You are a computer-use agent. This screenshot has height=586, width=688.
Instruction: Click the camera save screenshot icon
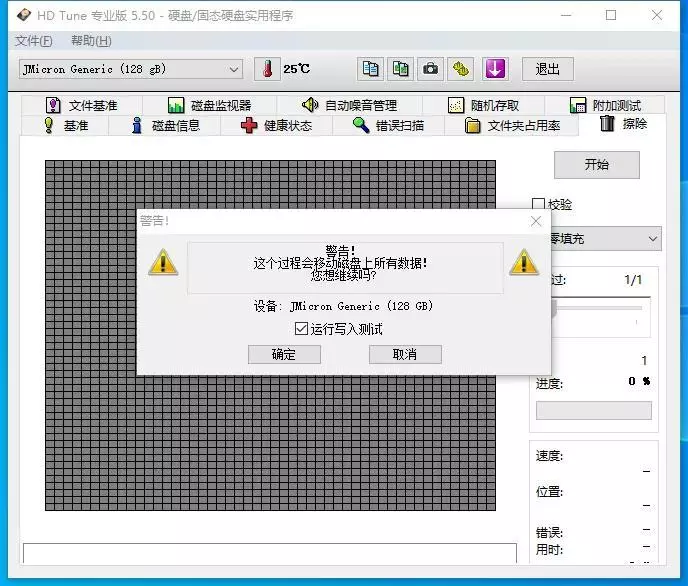tap(430, 69)
